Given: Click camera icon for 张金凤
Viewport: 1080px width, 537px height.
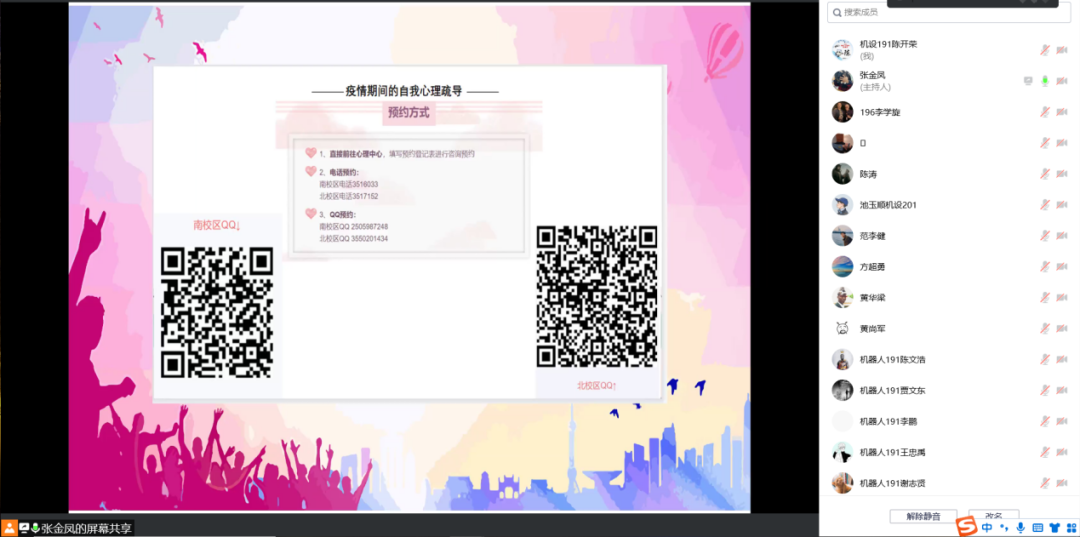Looking at the screenshot, I should tap(1061, 81).
